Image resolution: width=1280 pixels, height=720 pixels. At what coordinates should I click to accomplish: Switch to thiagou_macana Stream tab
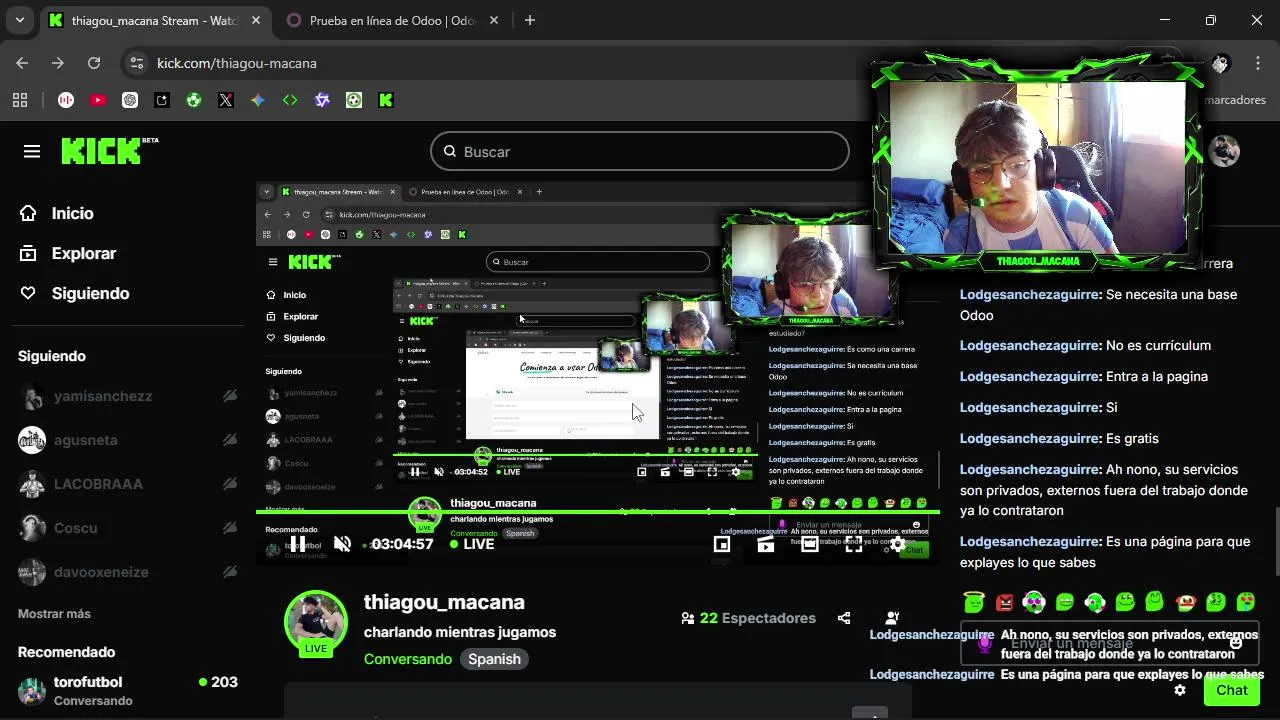[x=154, y=20]
